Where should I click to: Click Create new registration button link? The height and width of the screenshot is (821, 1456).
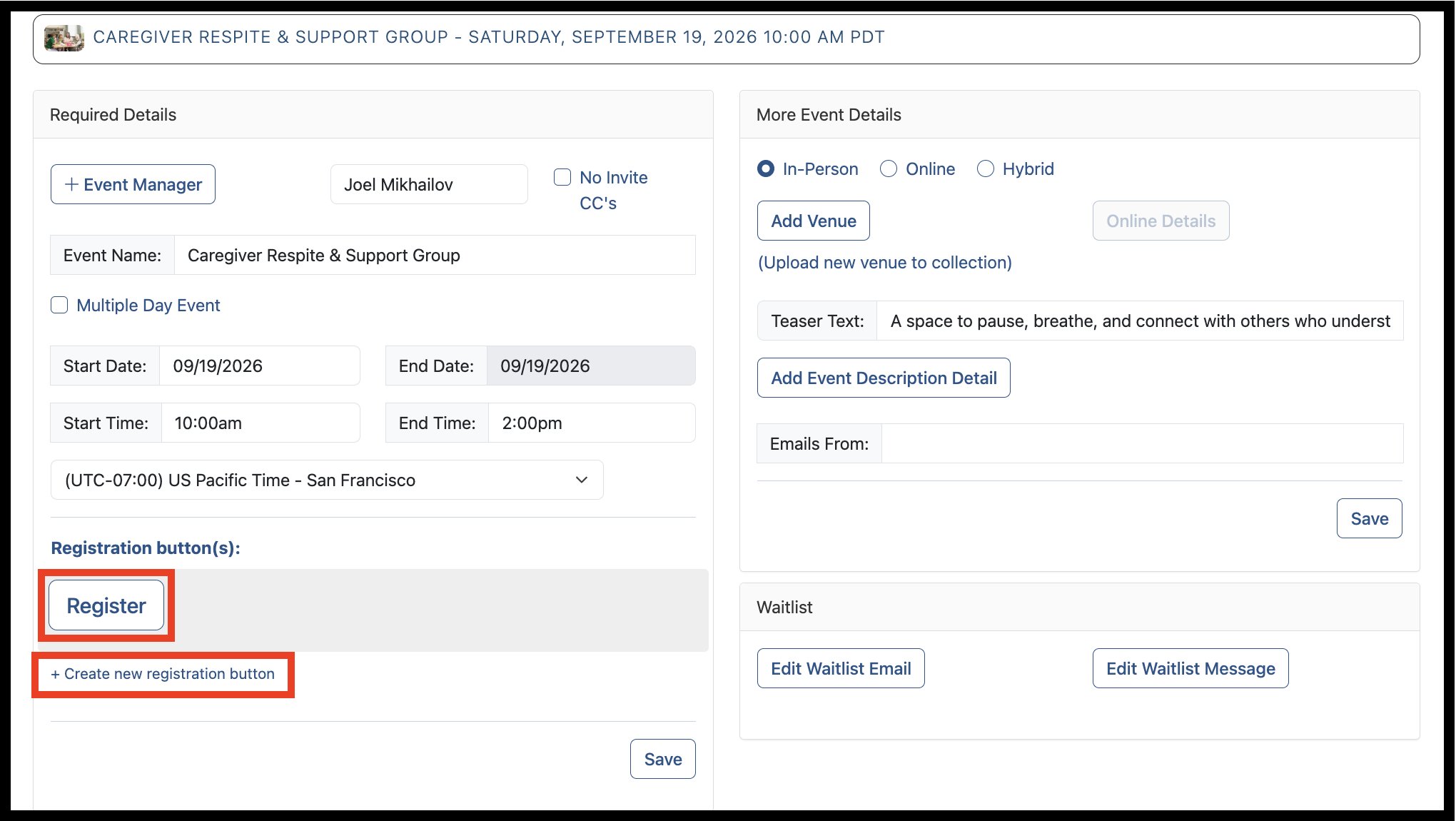(x=163, y=674)
